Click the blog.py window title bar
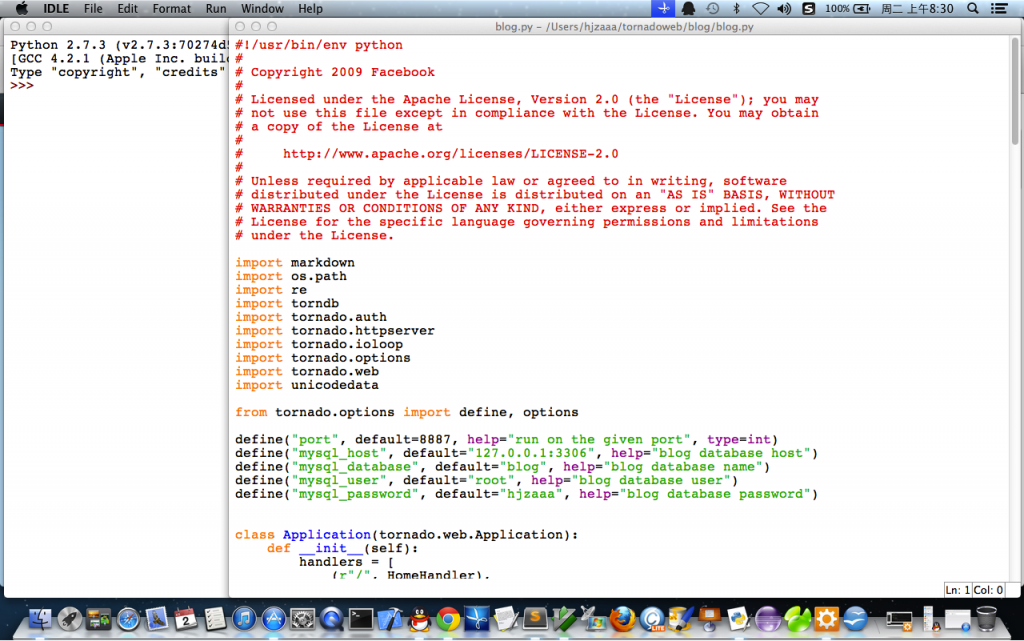 click(x=624, y=27)
